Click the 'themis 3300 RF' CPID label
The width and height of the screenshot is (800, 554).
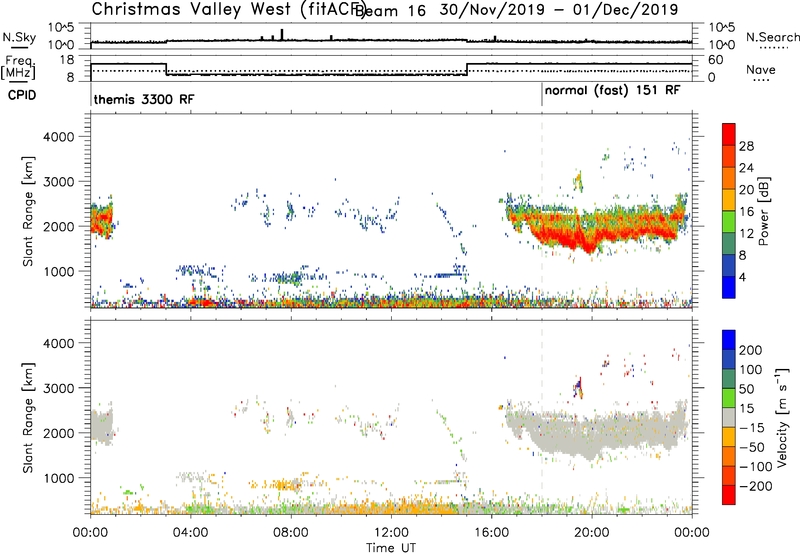(x=144, y=99)
